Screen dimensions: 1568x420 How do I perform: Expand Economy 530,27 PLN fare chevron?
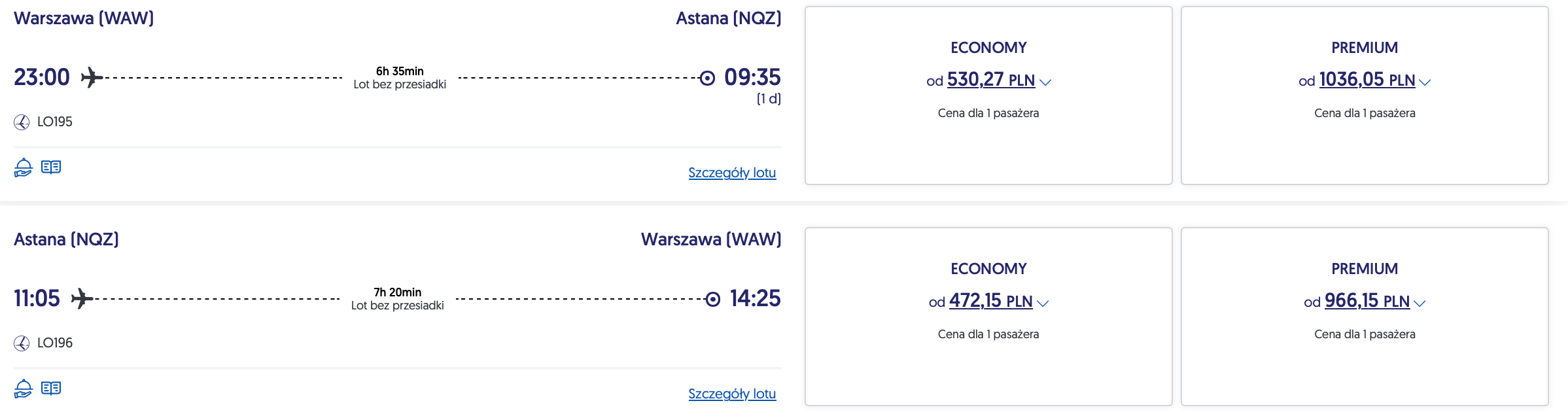point(1045,82)
